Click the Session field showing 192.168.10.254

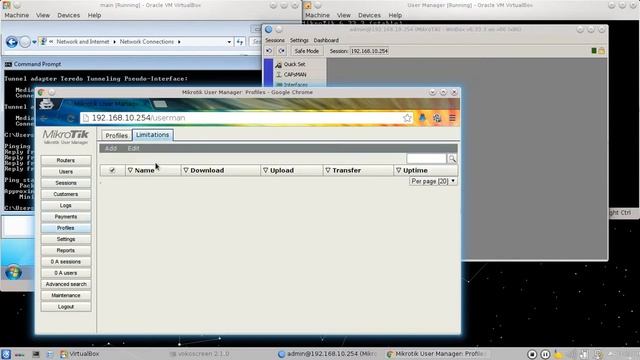pos(369,51)
